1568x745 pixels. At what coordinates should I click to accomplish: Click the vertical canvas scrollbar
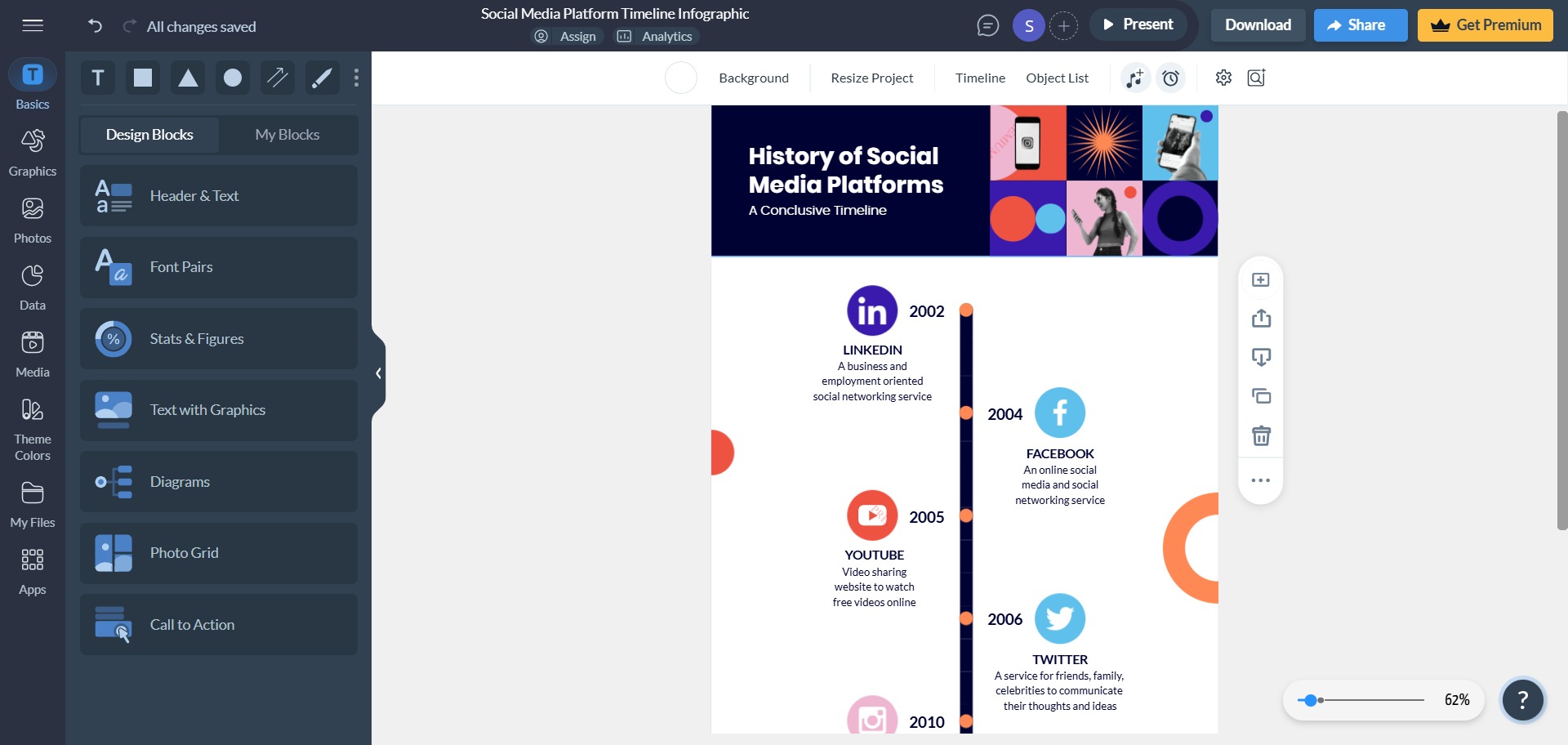coord(1561,320)
